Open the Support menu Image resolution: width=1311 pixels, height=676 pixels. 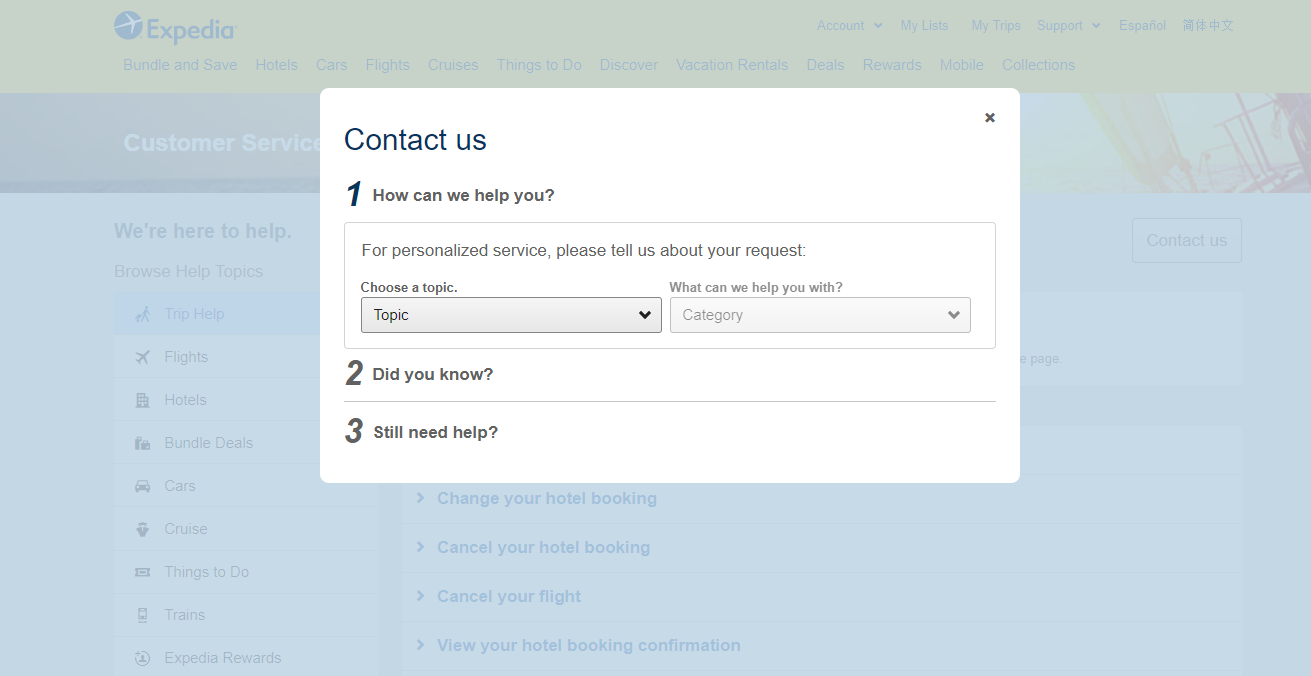1068,26
